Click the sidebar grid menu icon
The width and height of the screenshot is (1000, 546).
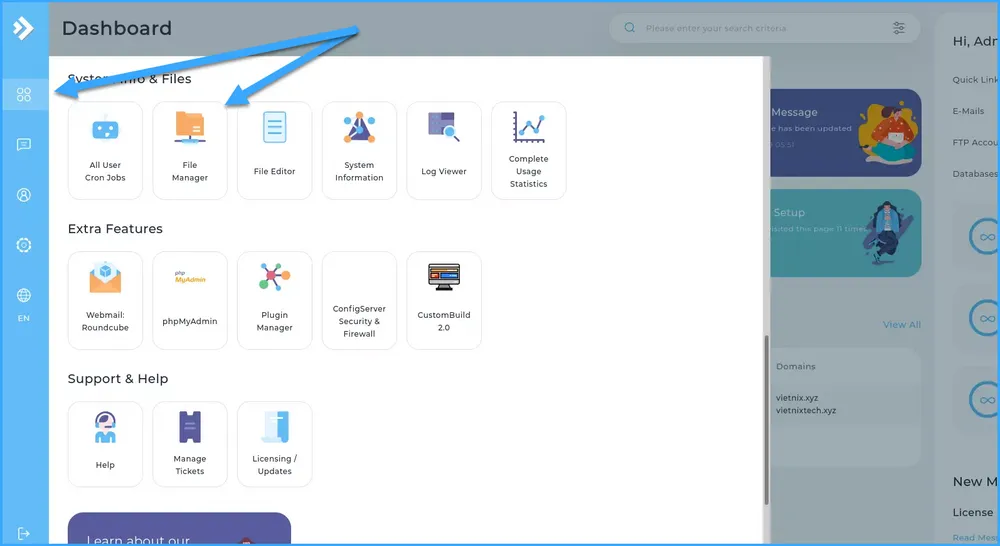[24, 95]
